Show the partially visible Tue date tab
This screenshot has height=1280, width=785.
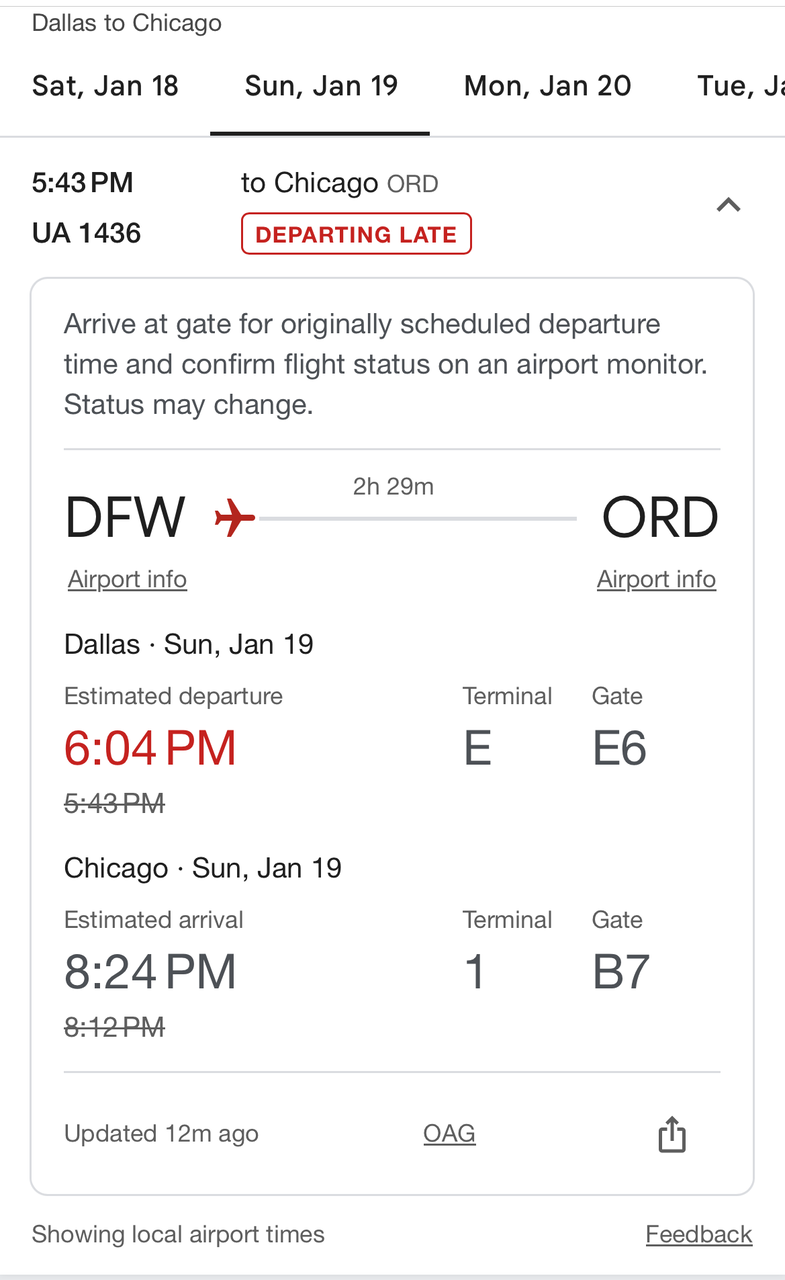pos(740,86)
